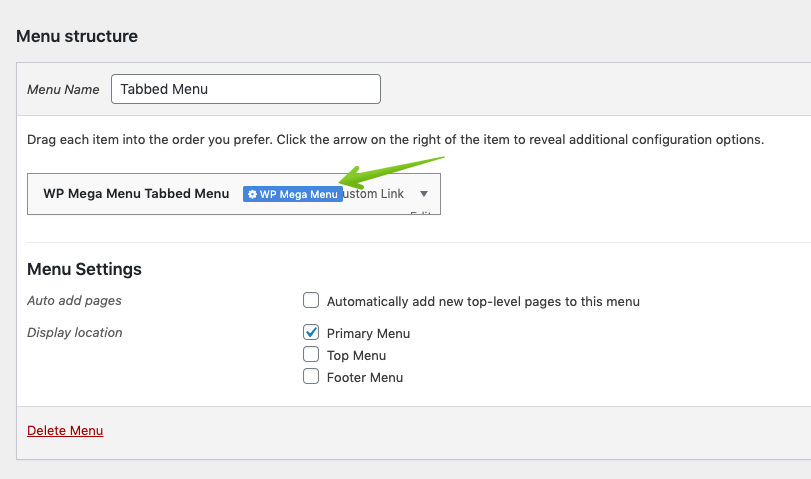Check the Footer Menu display location

click(311, 376)
